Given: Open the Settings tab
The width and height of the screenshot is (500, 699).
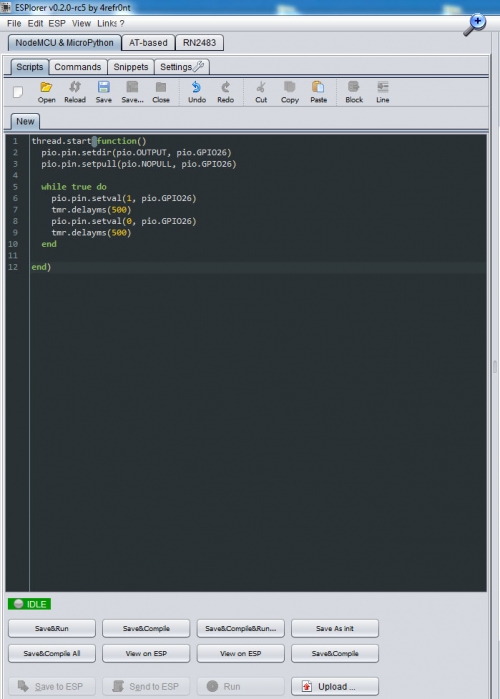Looking at the screenshot, I should [181, 67].
